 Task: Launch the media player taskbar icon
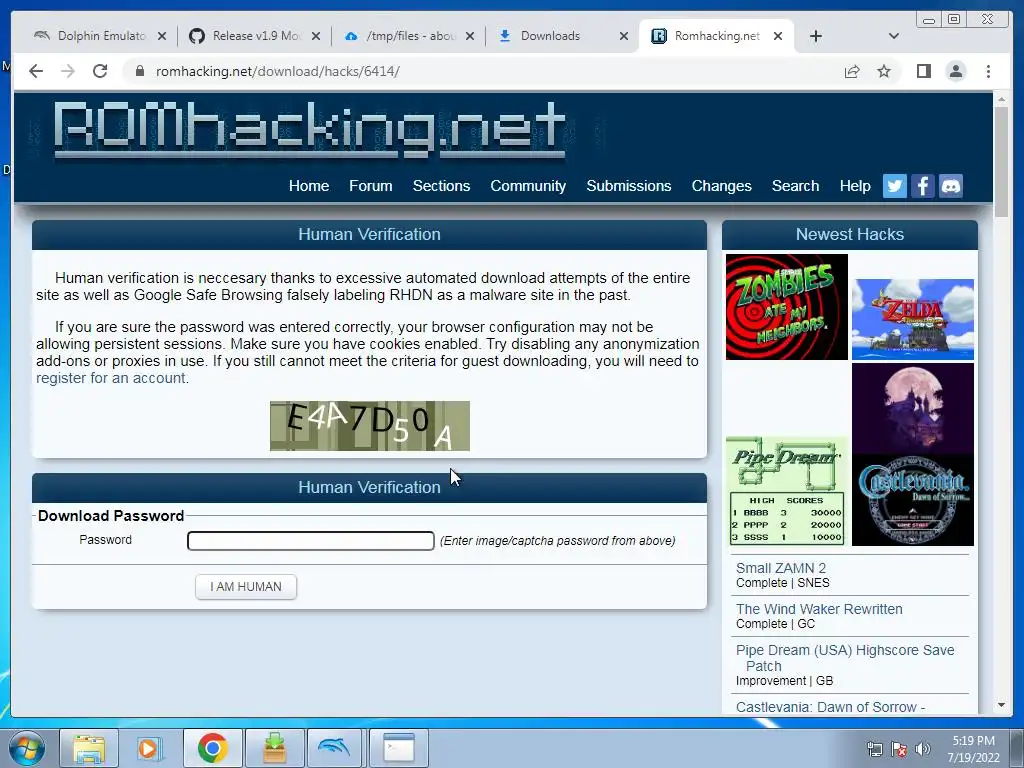click(148, 748)
